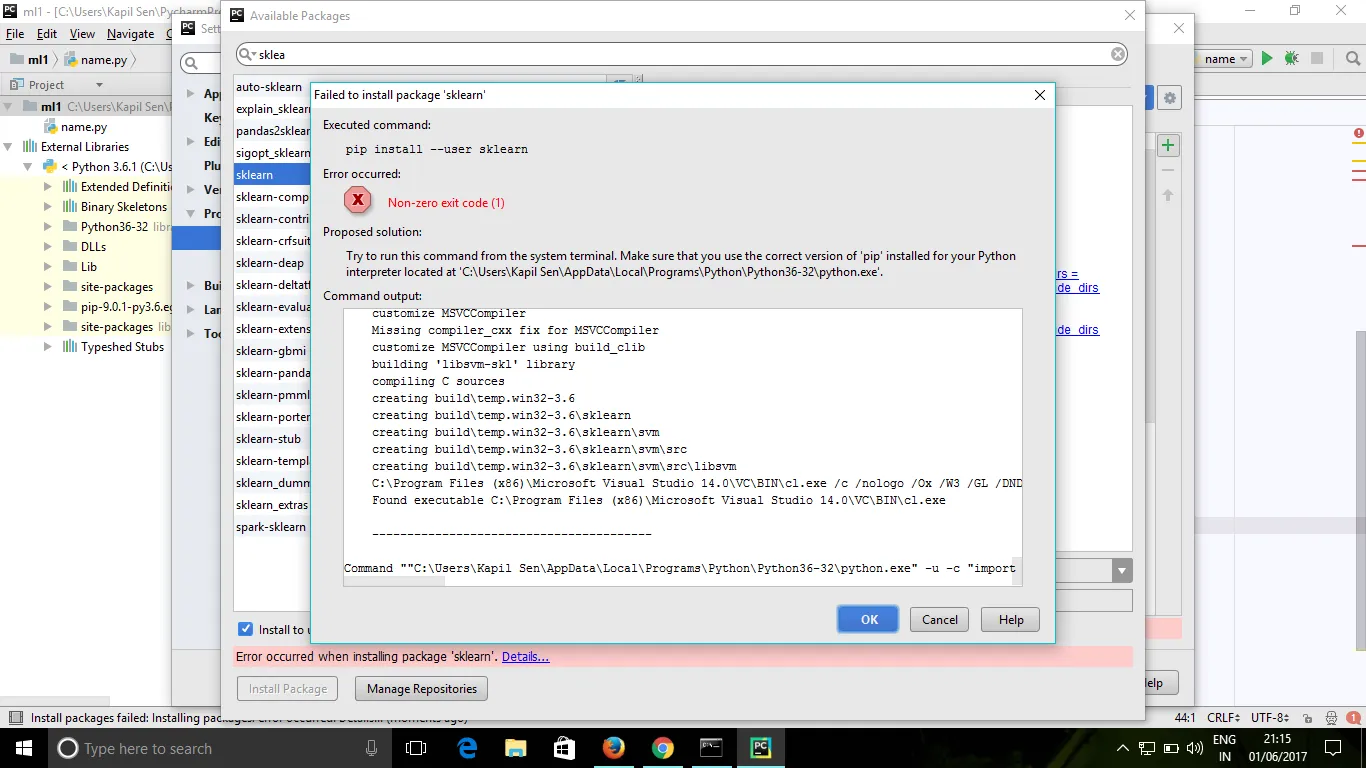The height and width of the screenshot is (768, 1366).
Task: Collapse the Python 3.6.1 interpreter node
Action: click(x=29, y=167)
